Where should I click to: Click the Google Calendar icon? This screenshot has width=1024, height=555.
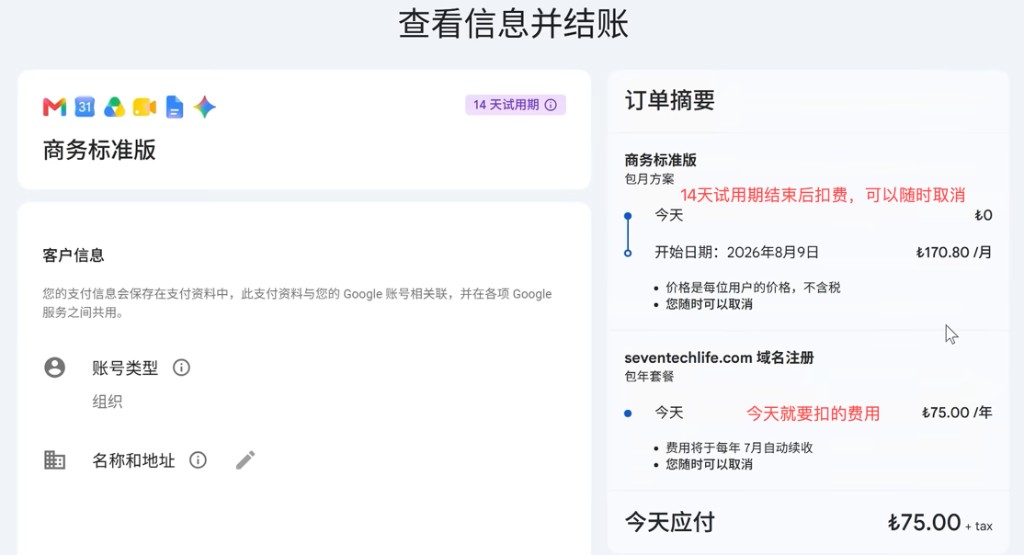click(x=85, y=106)
